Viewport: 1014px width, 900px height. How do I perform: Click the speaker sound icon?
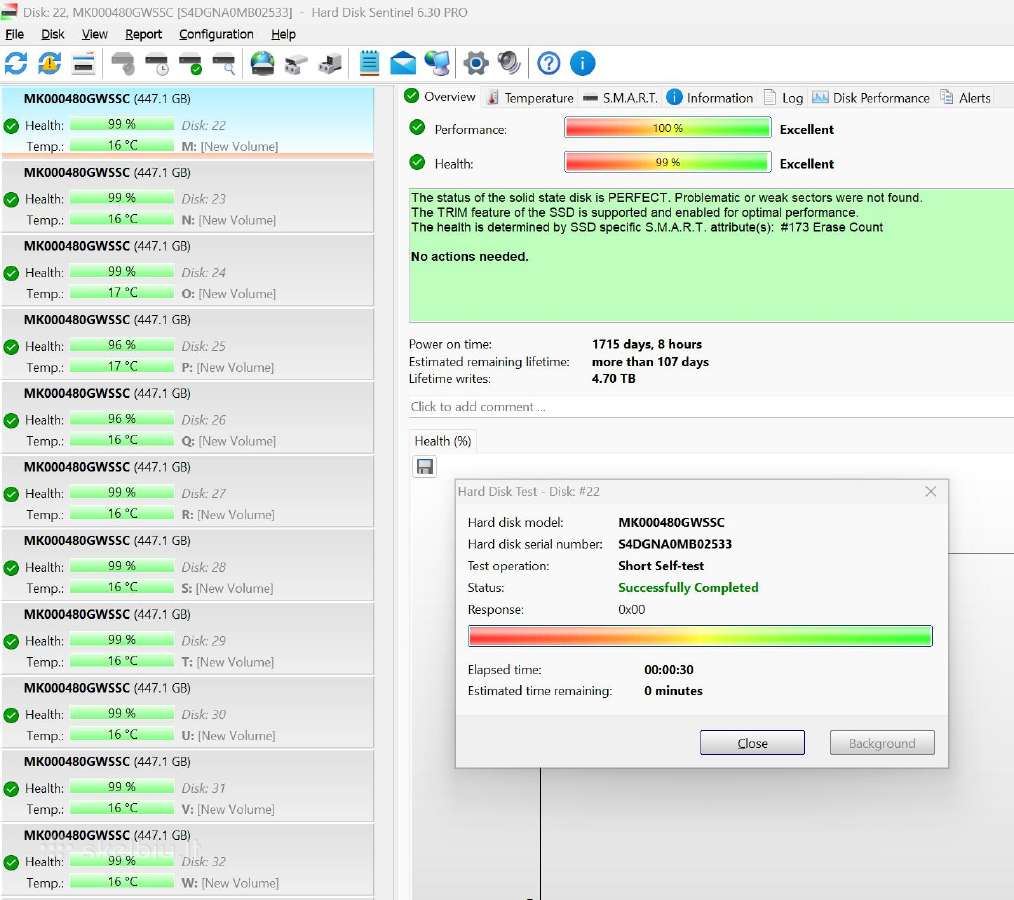click(510, 63)
